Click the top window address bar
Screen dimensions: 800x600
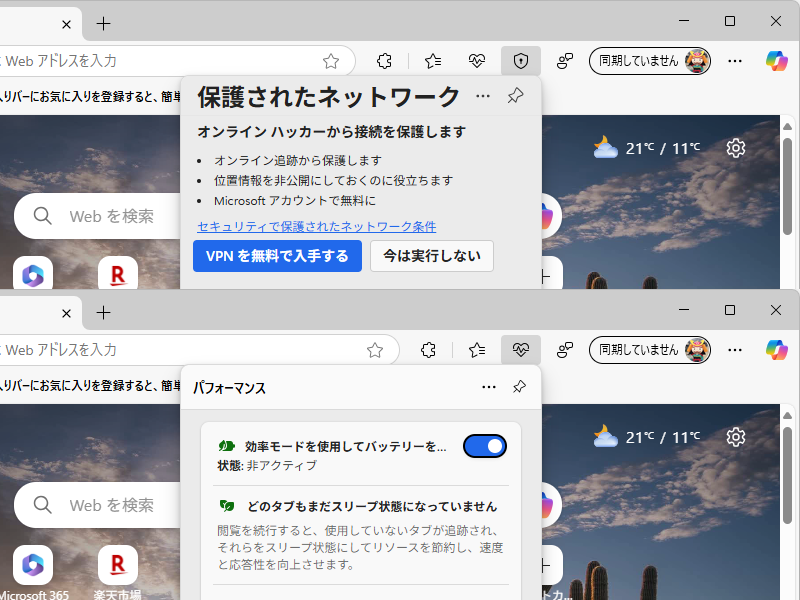(173, 61)
